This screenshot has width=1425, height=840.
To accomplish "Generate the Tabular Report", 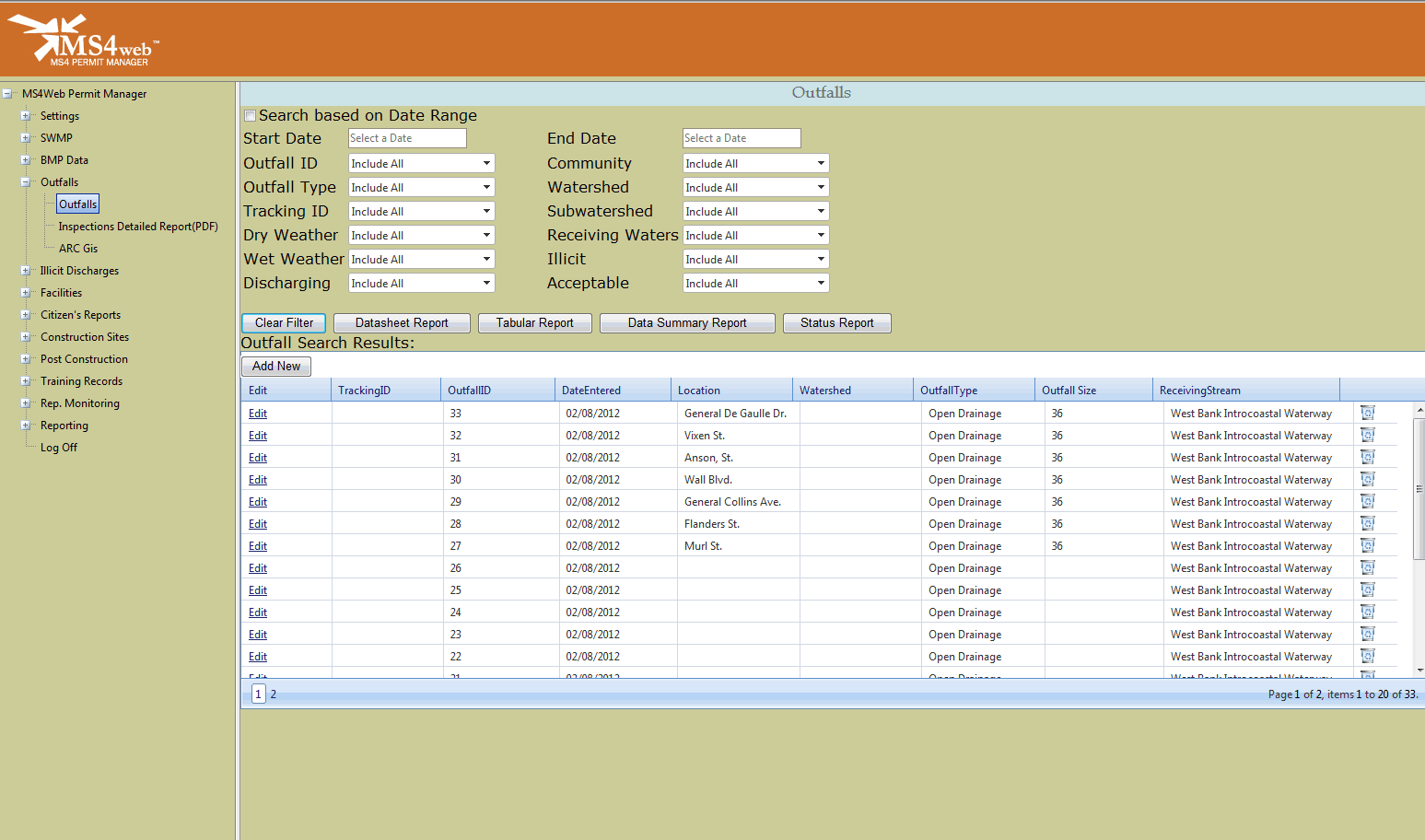I will (x=534, y=323).
